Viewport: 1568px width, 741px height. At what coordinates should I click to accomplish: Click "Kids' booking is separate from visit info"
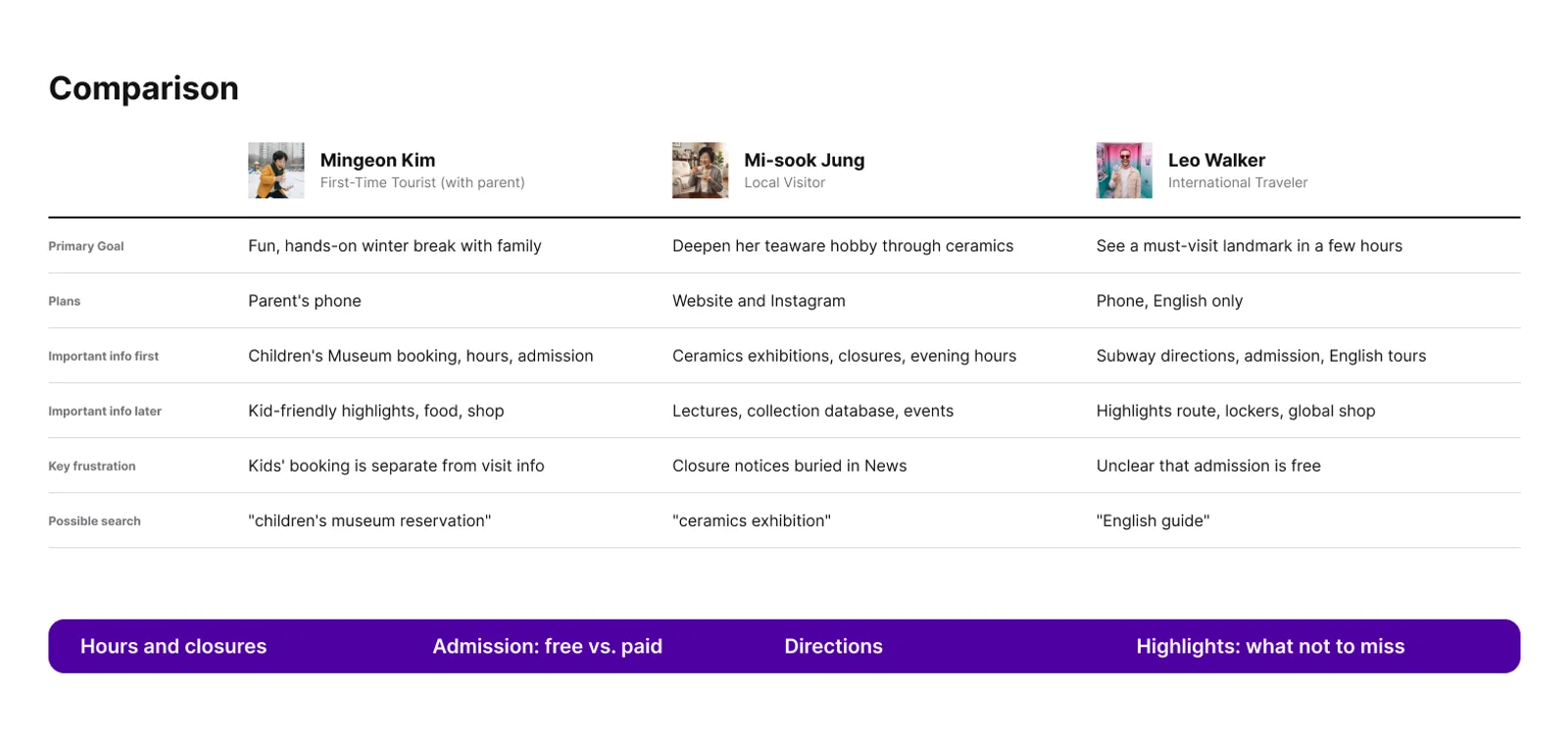click(396, 466)
